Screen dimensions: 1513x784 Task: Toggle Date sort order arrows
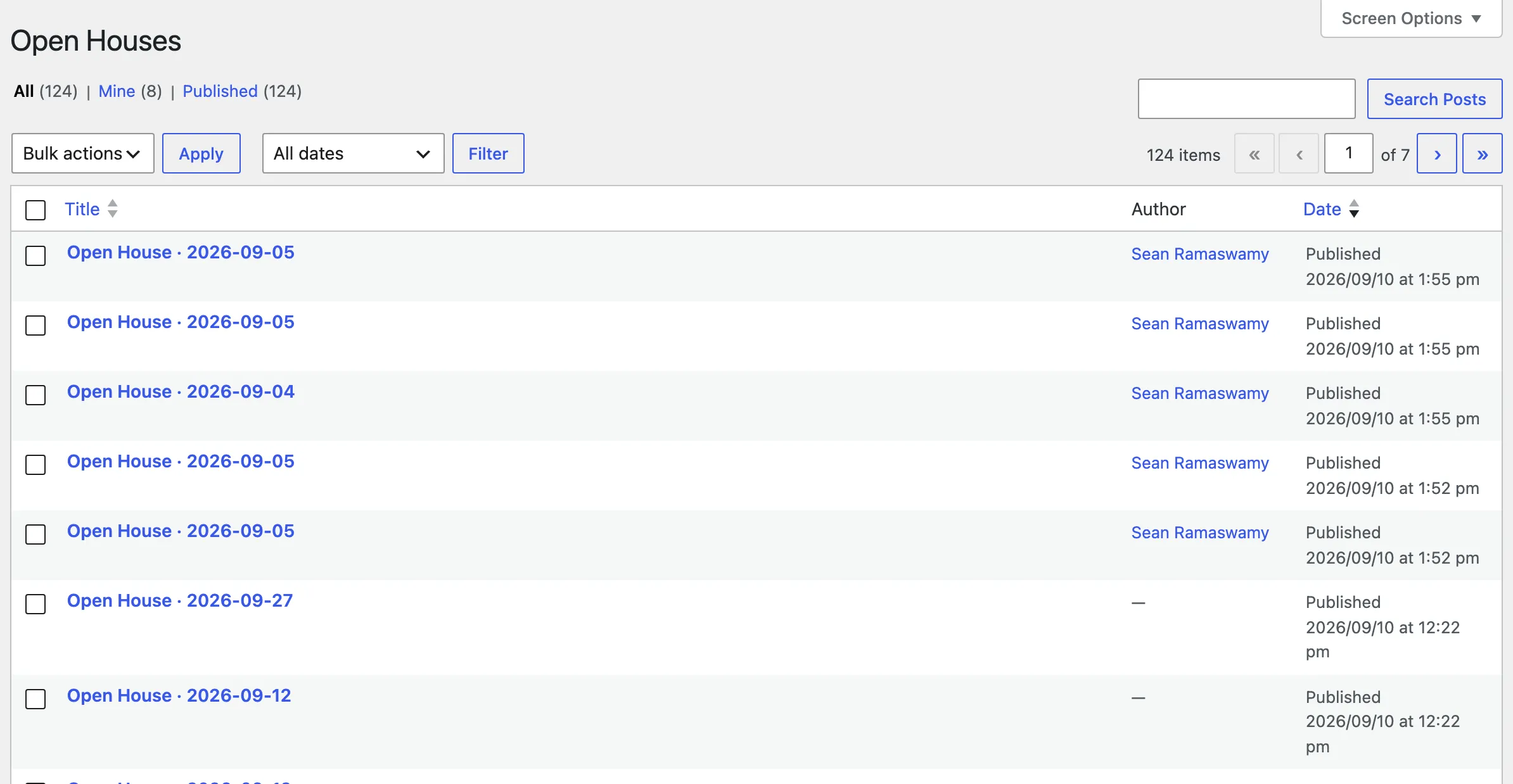point(1354,208)
